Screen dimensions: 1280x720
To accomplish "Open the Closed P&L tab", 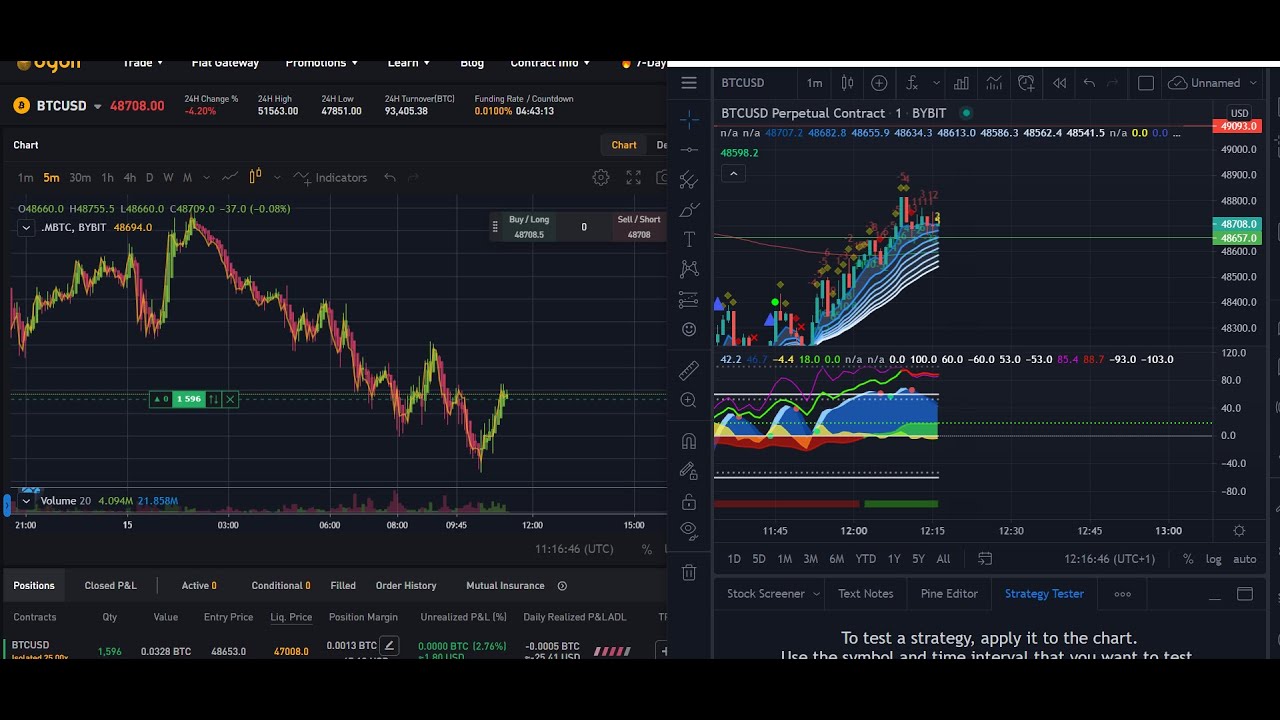I will click(x=110, y=586).
